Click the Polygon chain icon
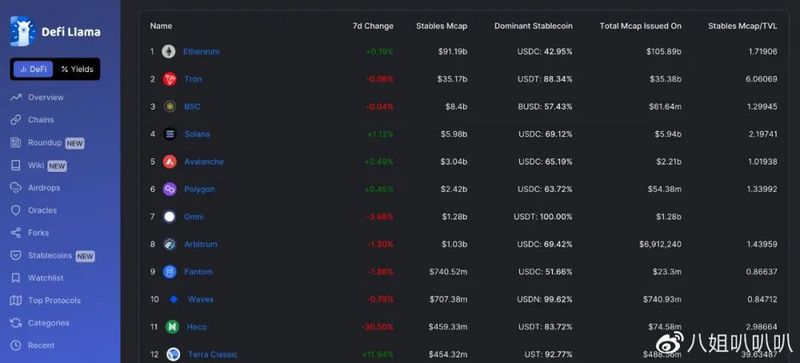The image size is (800, 363). (170, 189)
